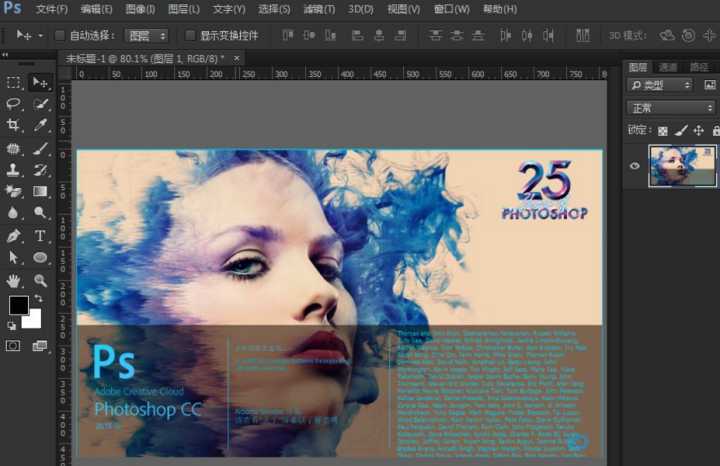Toggle pixel layer filter in Layers panel
Image resolution: width=720 pixels, height=466 pixels.
point(710,85)
